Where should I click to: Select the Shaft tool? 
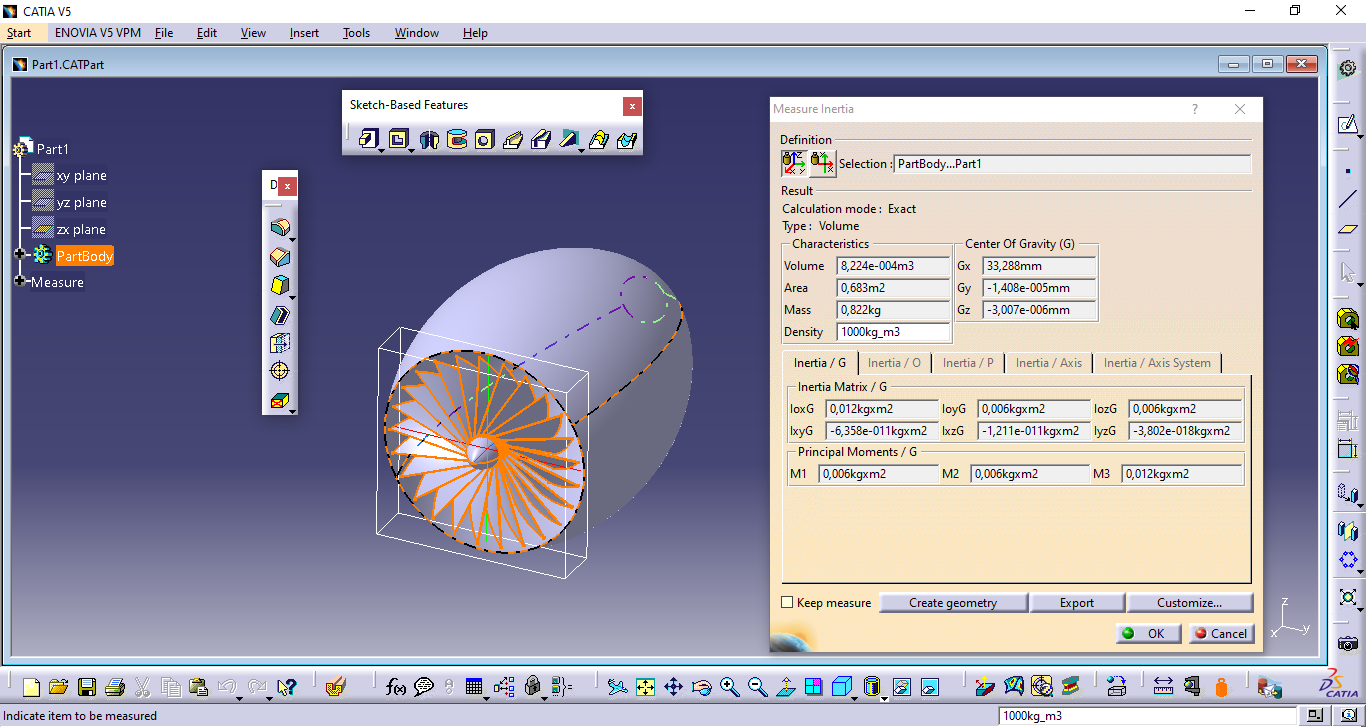pos(430,139)
